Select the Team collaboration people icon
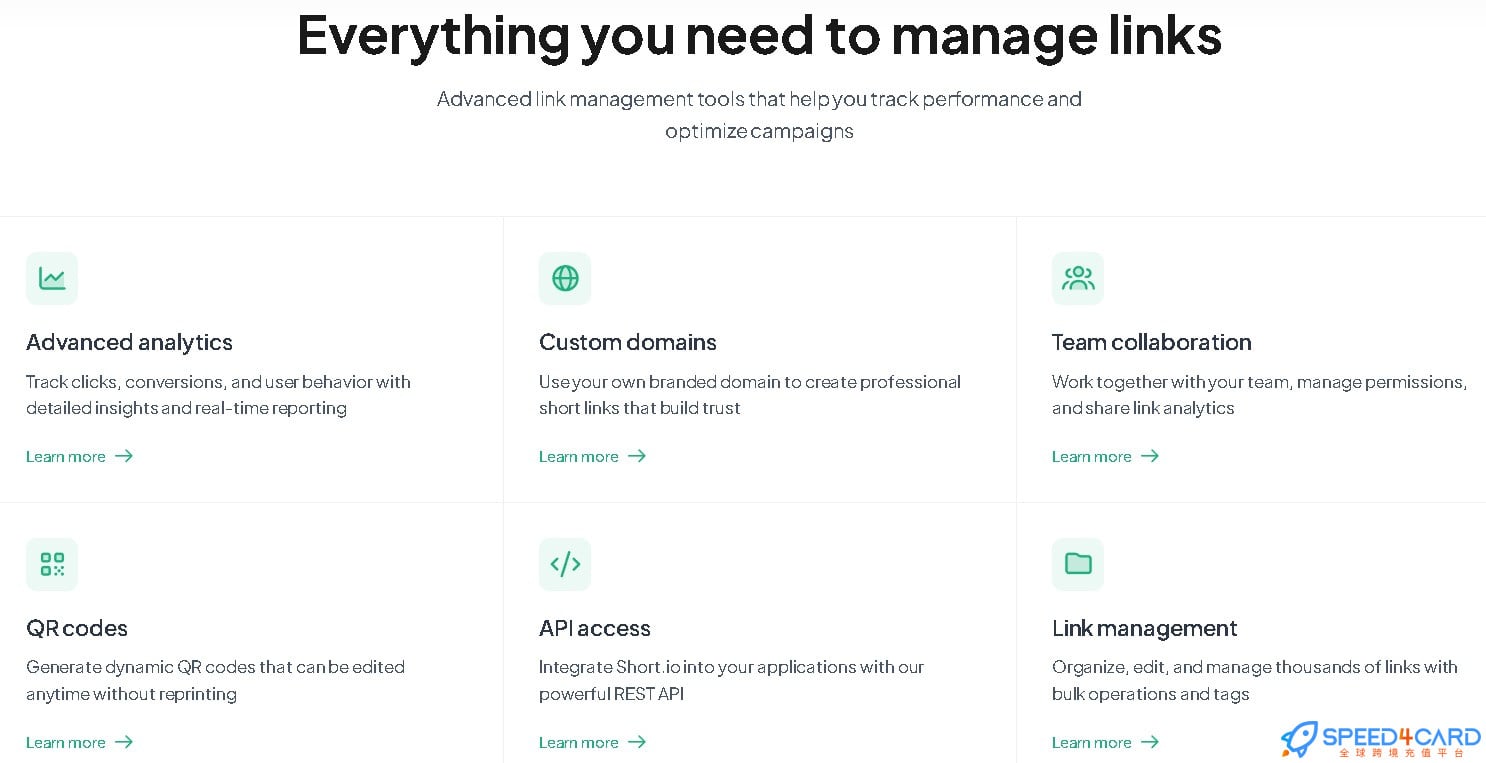1486x763 pixels. pyautogui.click(x=1078, y=278)
